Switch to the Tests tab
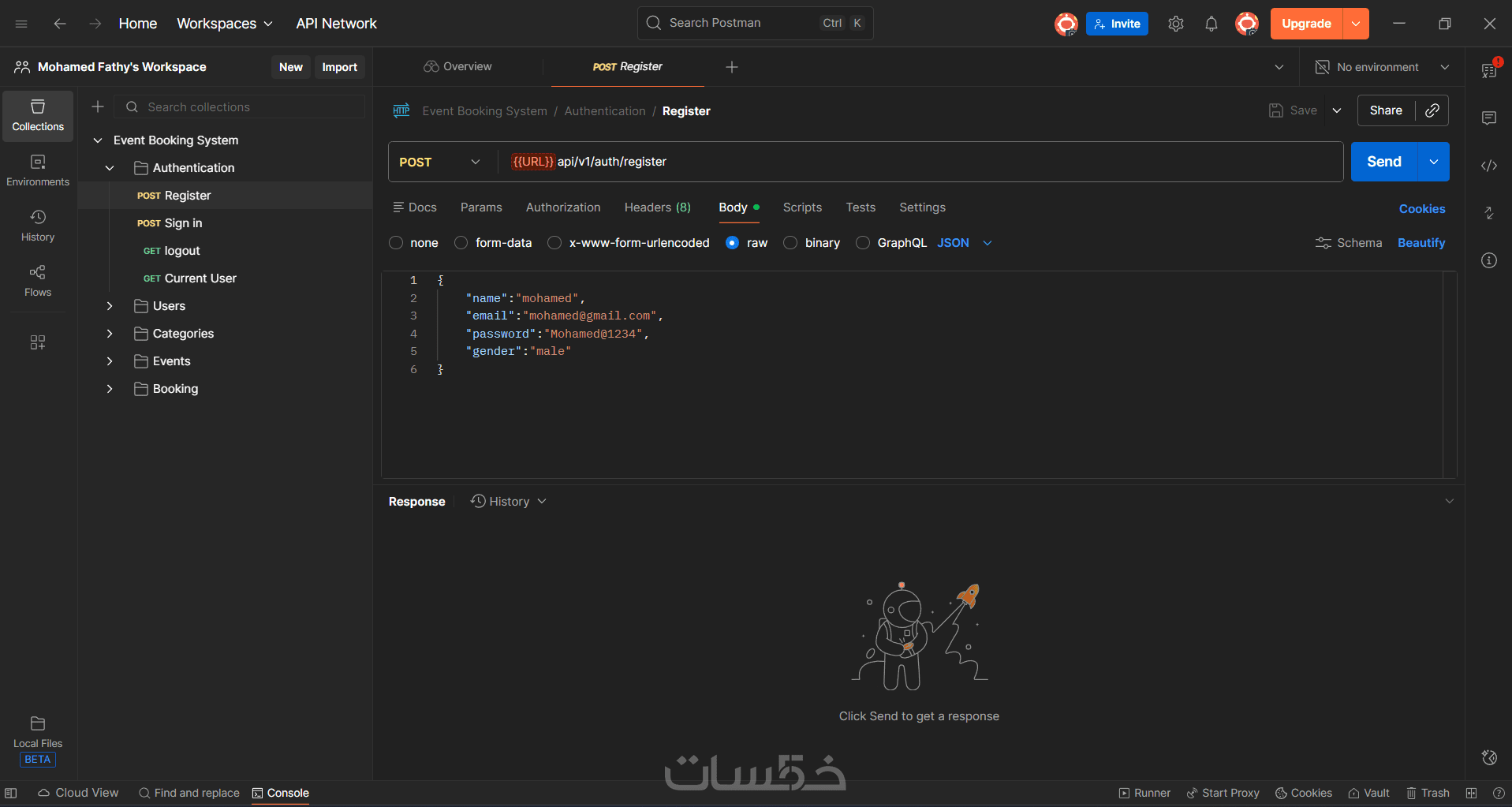Image resolution: width=1512 pixels, height=807 pixels. (x=861, y=207)
